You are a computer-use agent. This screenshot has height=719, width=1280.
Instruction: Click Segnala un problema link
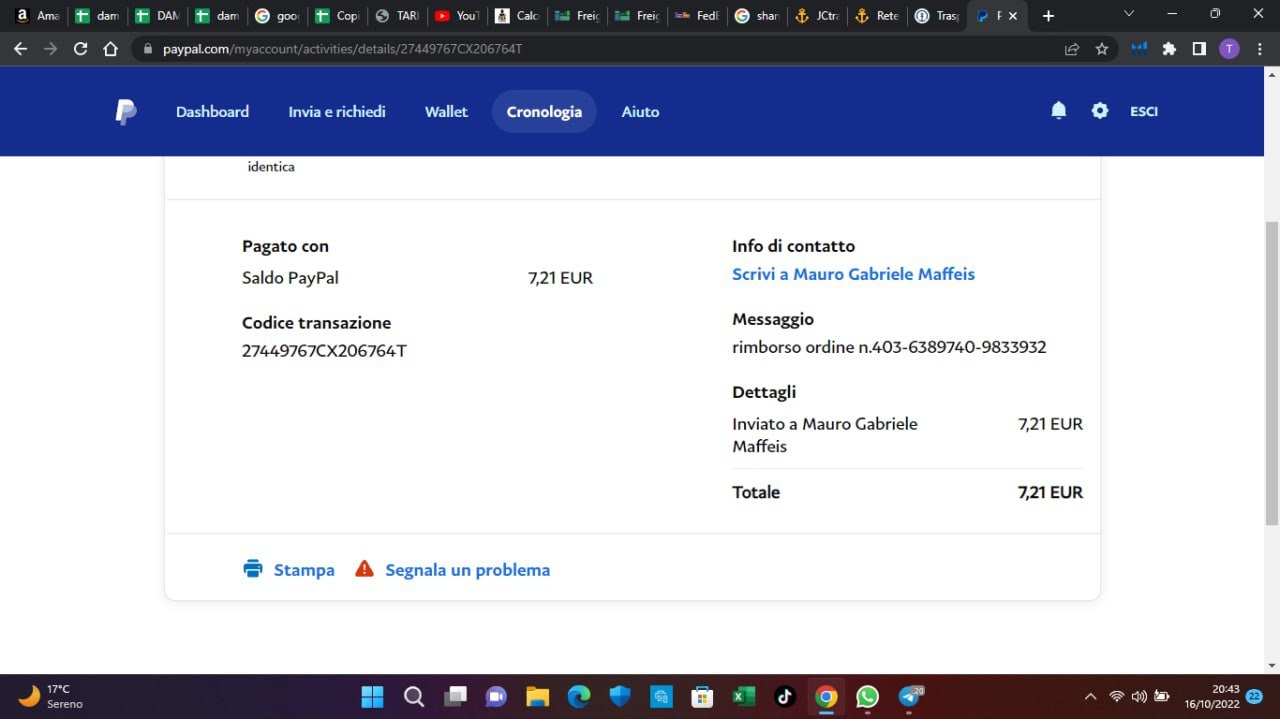467,570
